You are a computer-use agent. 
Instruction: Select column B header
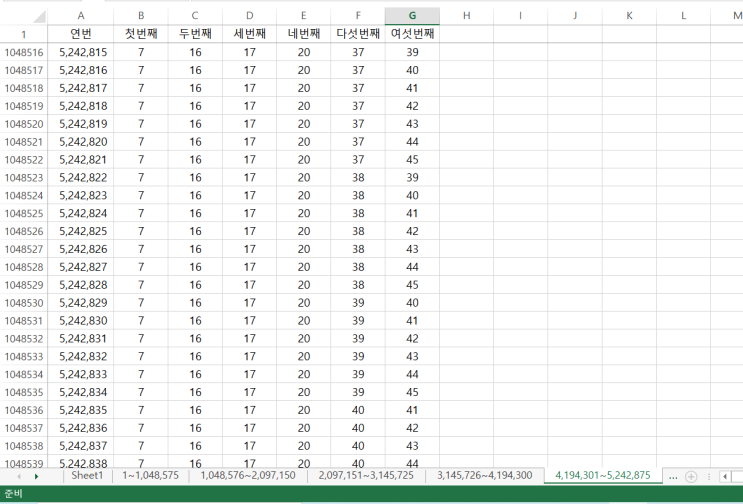tap(141, 16)
